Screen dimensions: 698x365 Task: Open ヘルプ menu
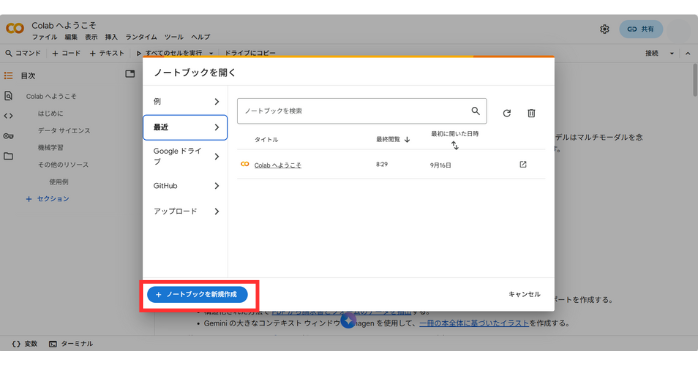(201, 37)
